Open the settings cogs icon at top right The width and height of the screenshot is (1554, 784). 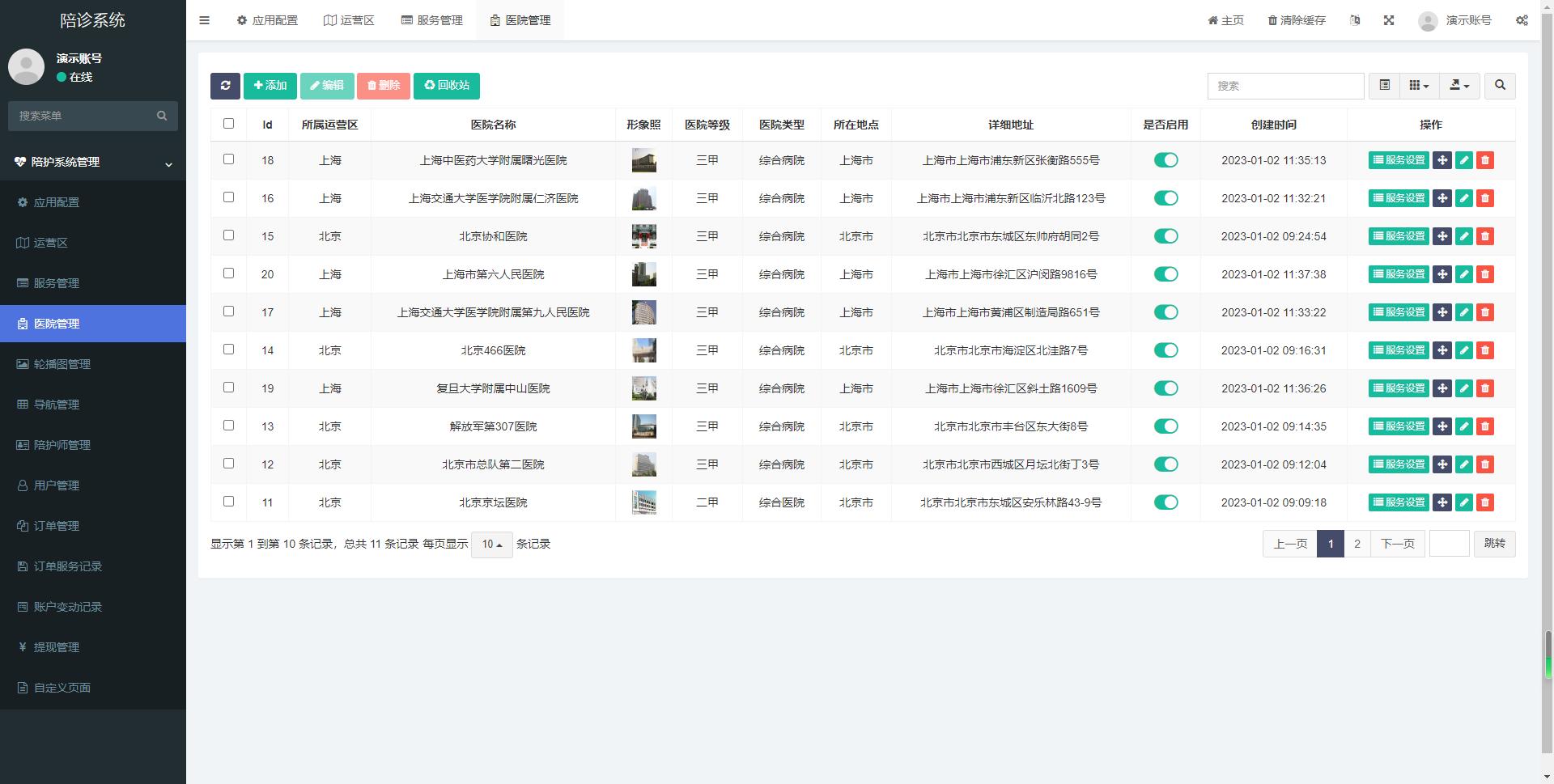tap(1522, 20)
